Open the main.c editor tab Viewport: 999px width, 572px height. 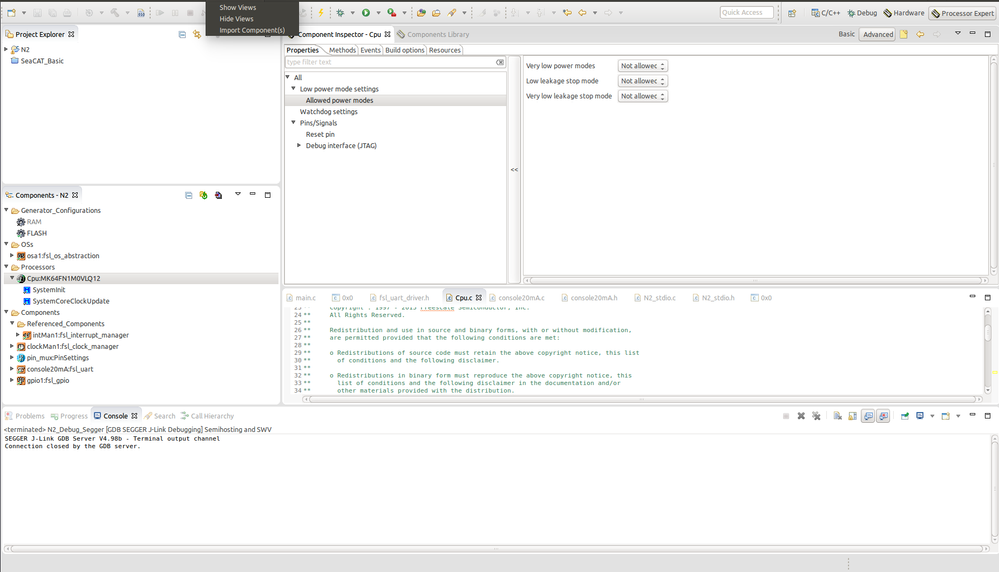point(301,297)
